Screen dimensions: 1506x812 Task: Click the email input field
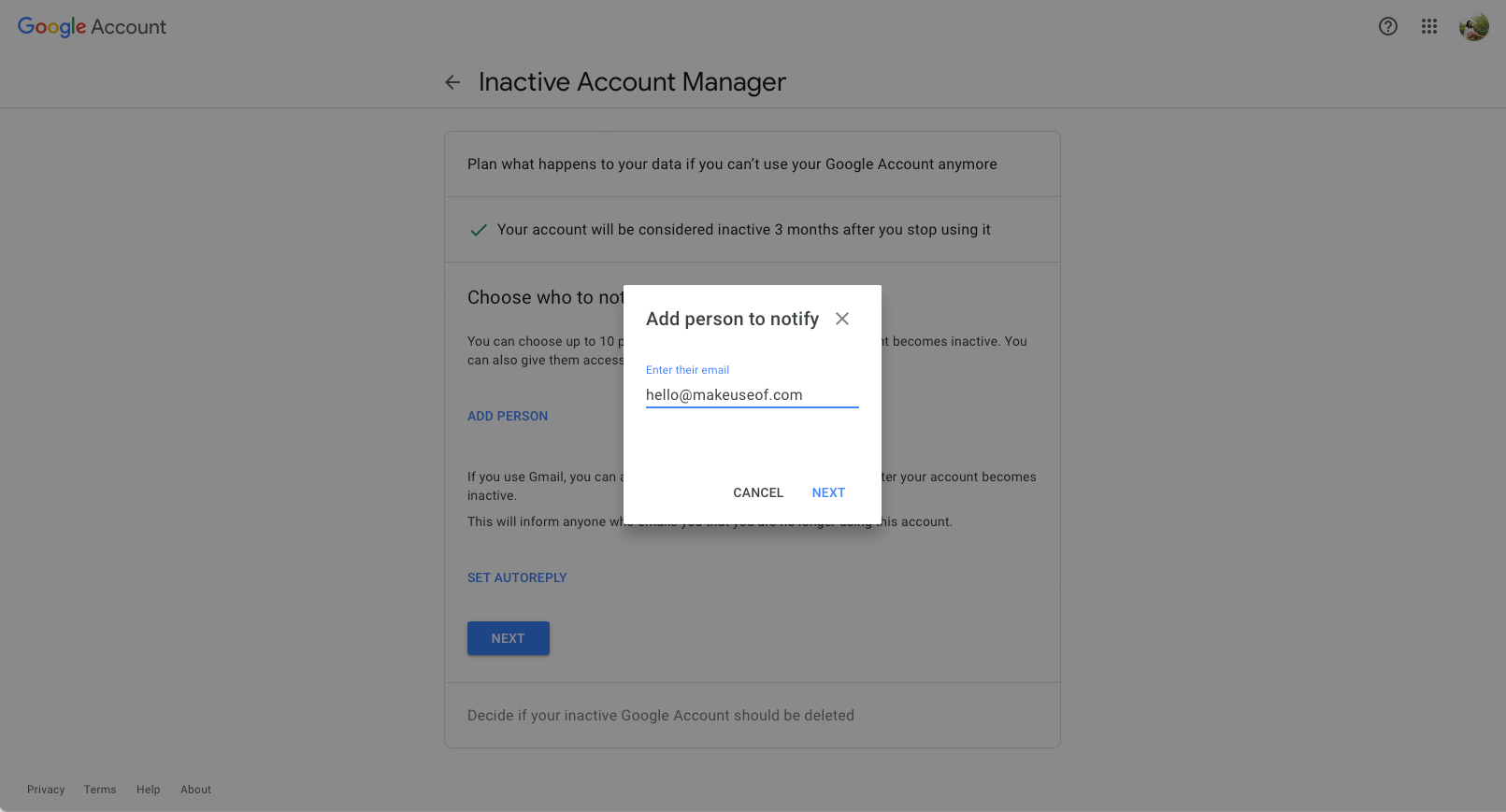(752, 395)
